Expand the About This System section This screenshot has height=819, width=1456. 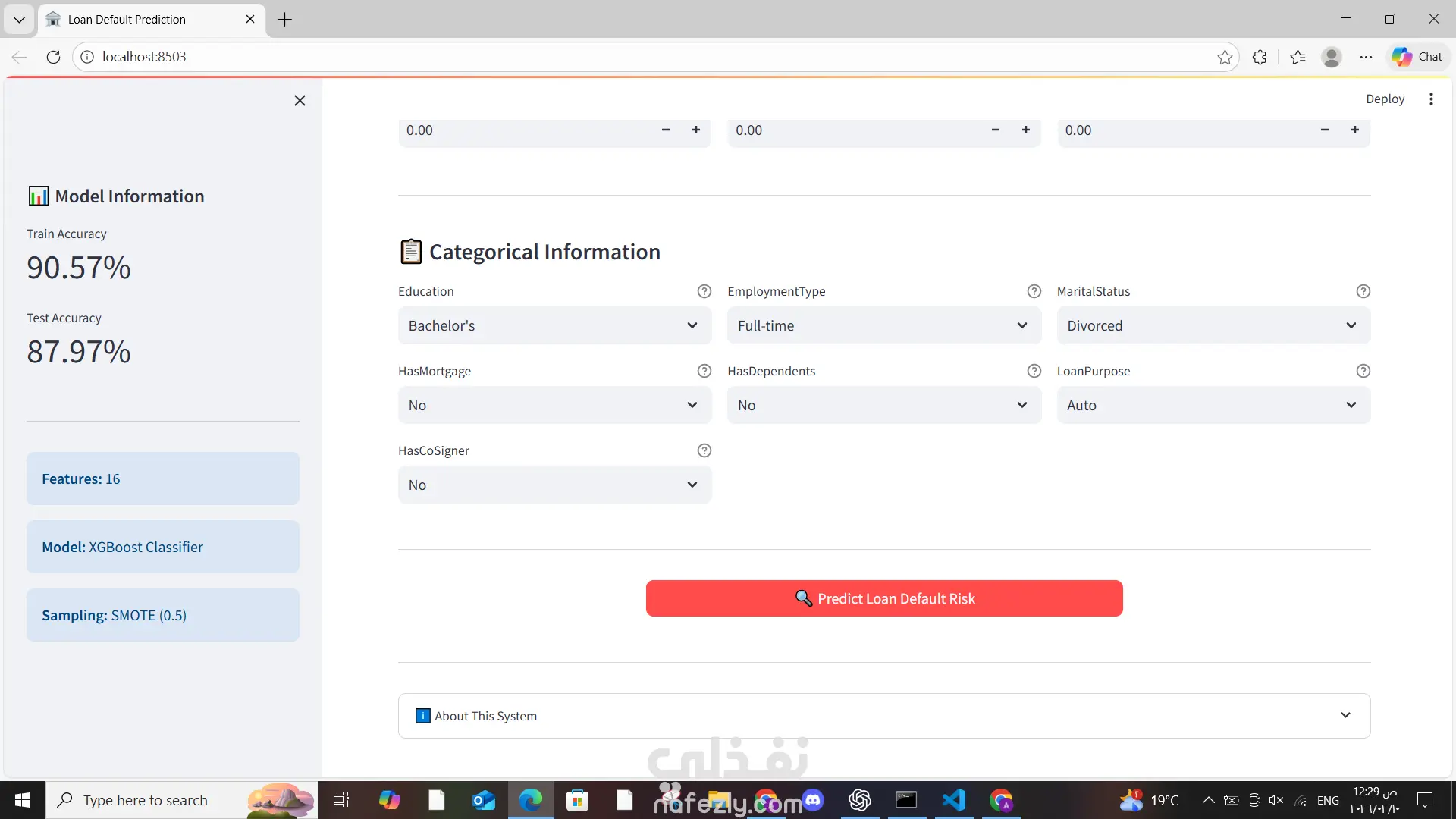[x=883, y=716]
